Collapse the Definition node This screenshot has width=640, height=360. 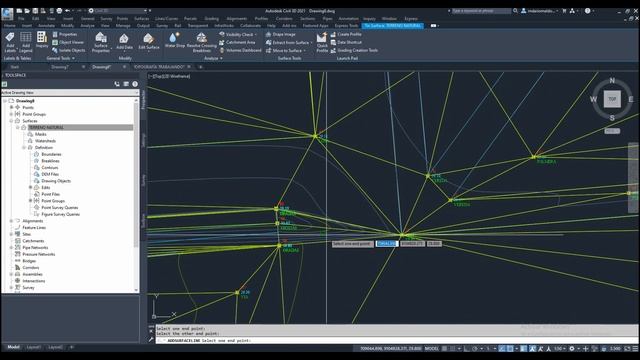click(24, 147)
